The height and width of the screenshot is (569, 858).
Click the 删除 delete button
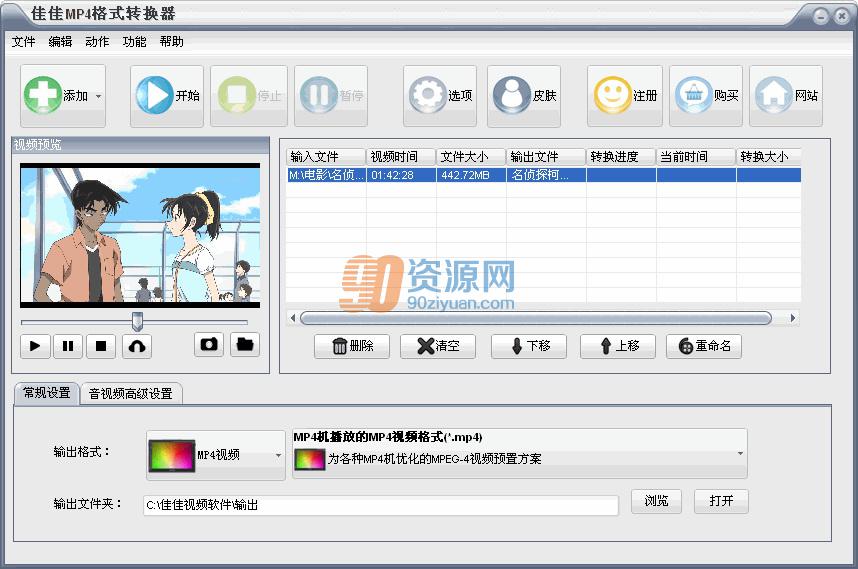pos(352,346)
